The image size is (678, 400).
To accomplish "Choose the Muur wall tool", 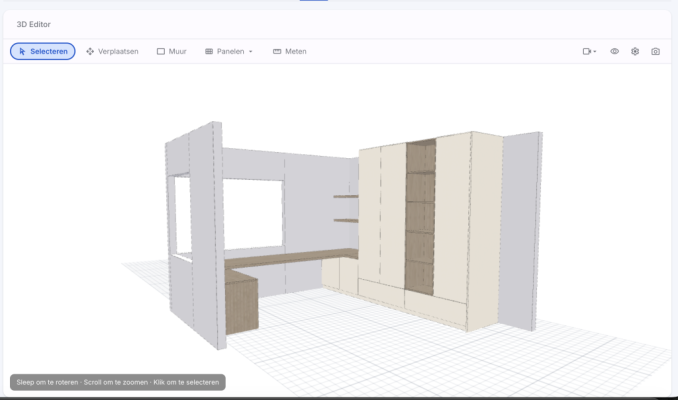I will pyautogui.click(x=172, y=51).
